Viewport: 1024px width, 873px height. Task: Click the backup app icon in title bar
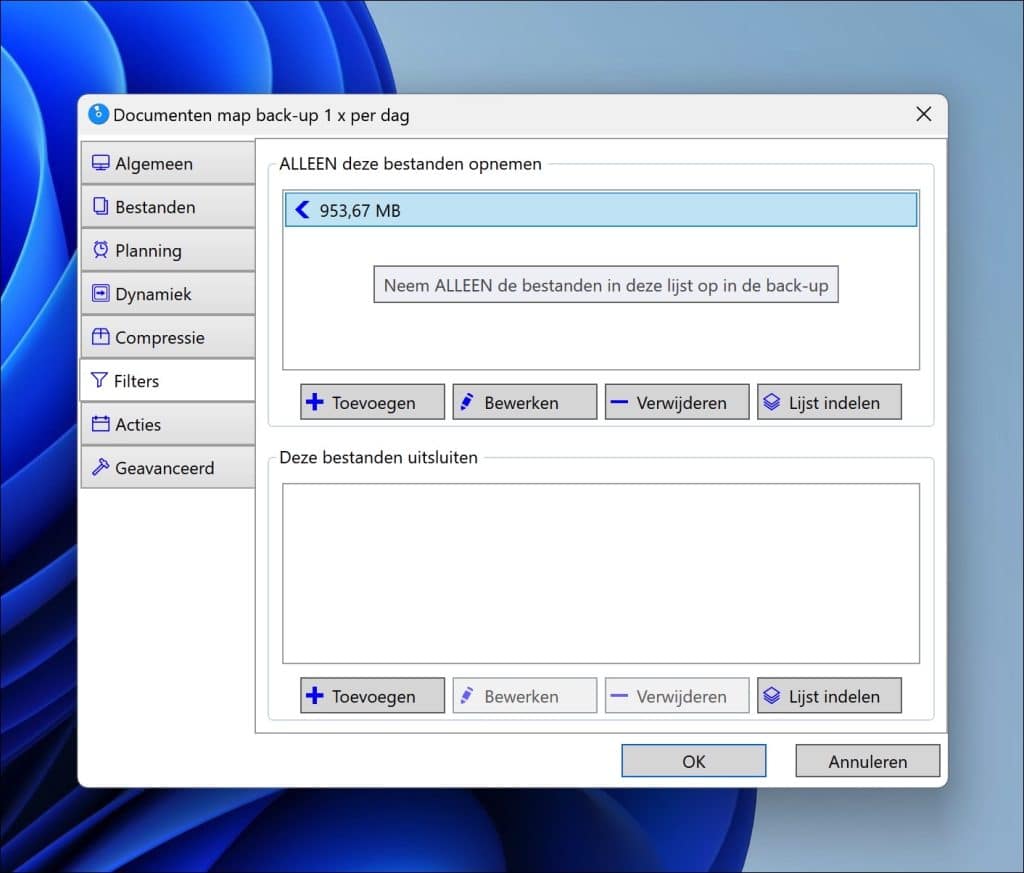(x=99, y=114)
